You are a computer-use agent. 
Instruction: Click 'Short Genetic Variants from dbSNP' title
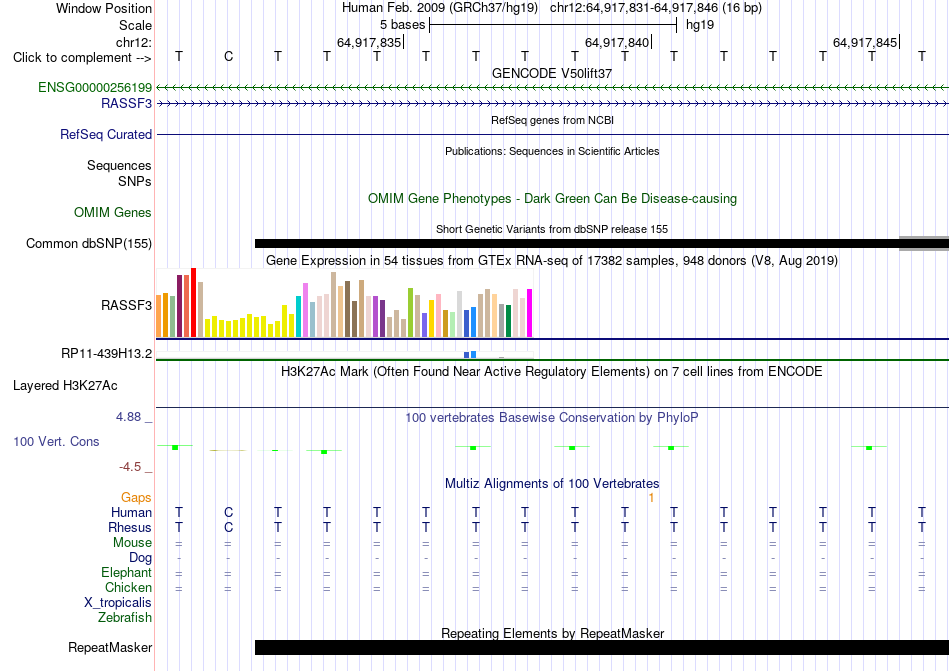[552, 230]
